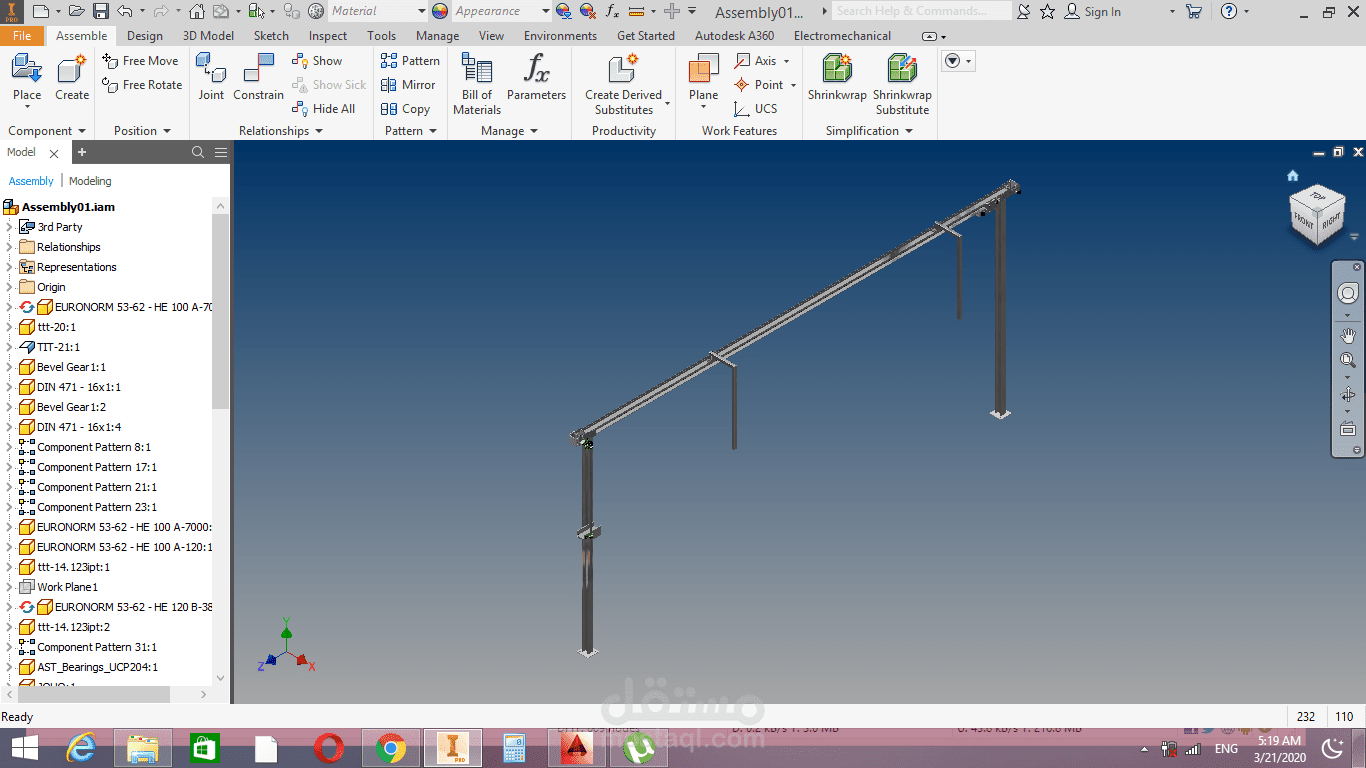The image size is (1366, 768).
Task: Click the Sign In button
Action: [x=1092, y=12]
